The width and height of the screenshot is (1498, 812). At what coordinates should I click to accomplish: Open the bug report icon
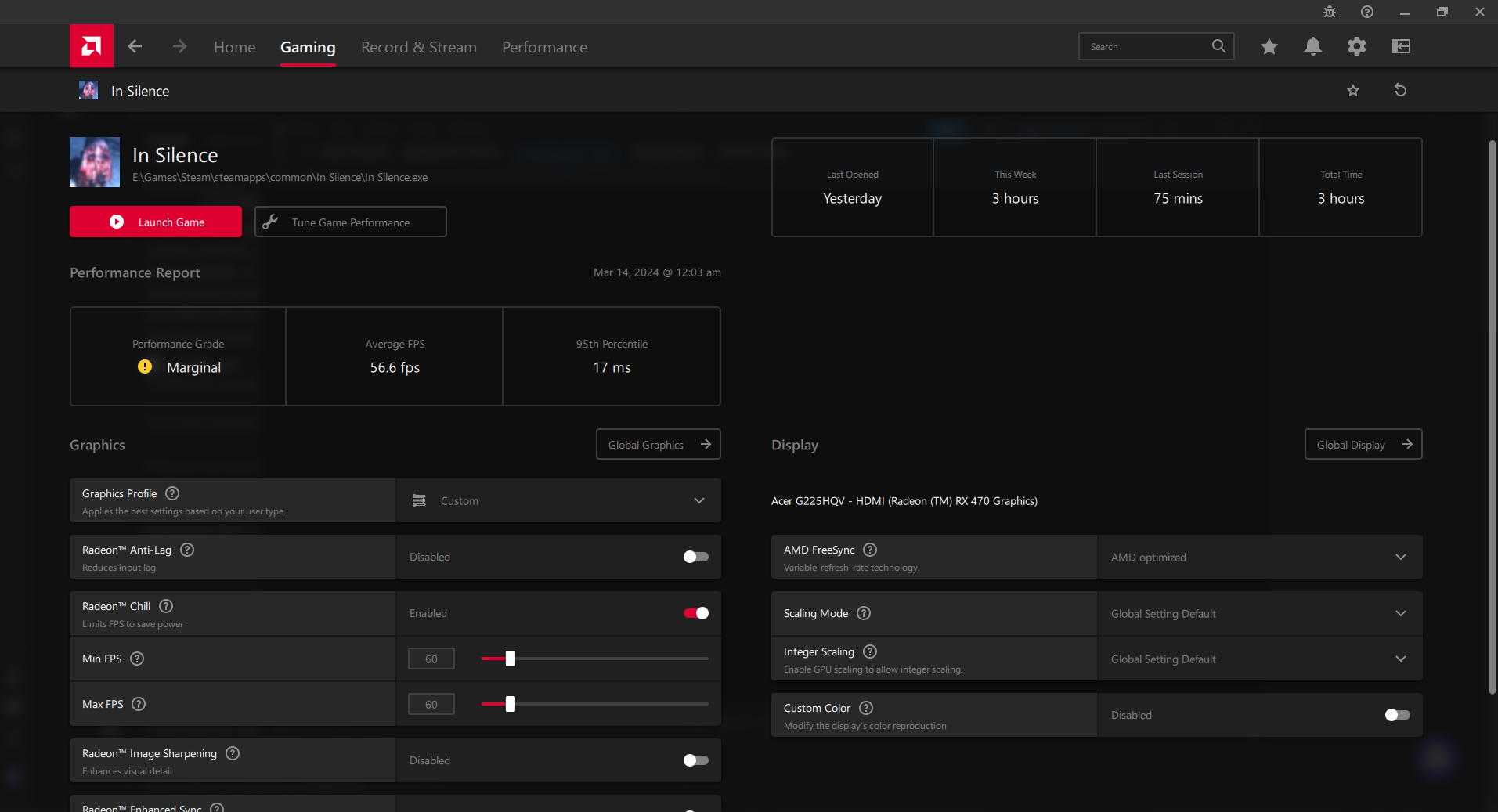(x=1330, y=12)
